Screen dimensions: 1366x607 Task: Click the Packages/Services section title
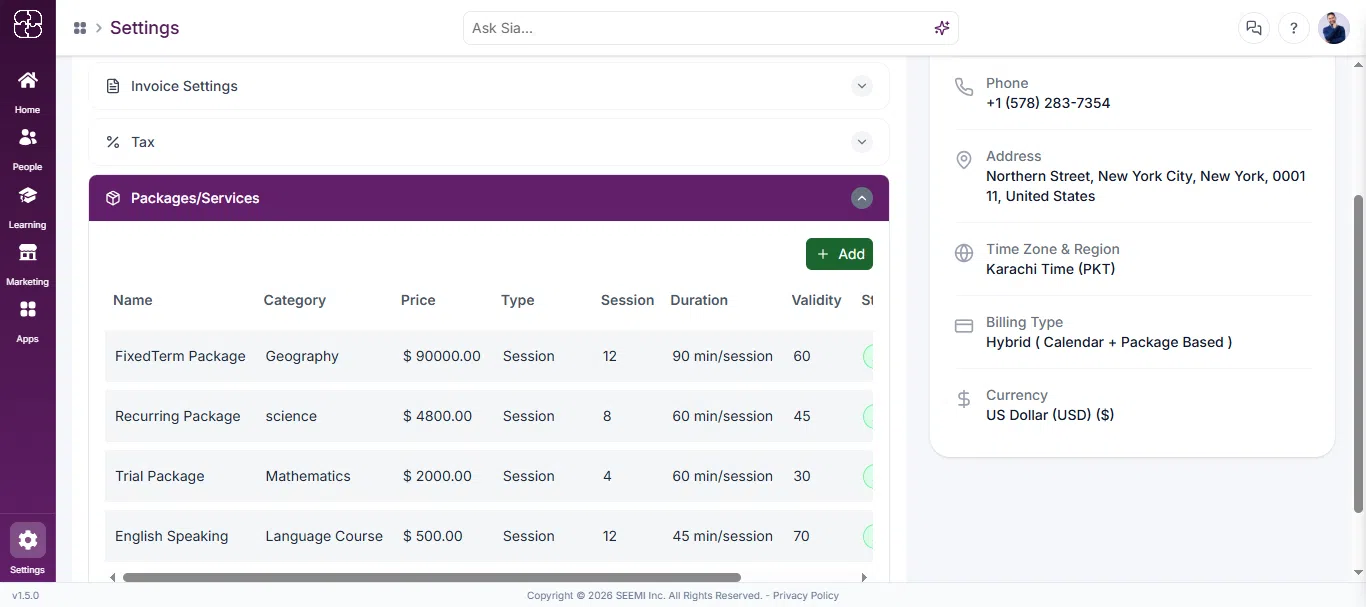195,198
